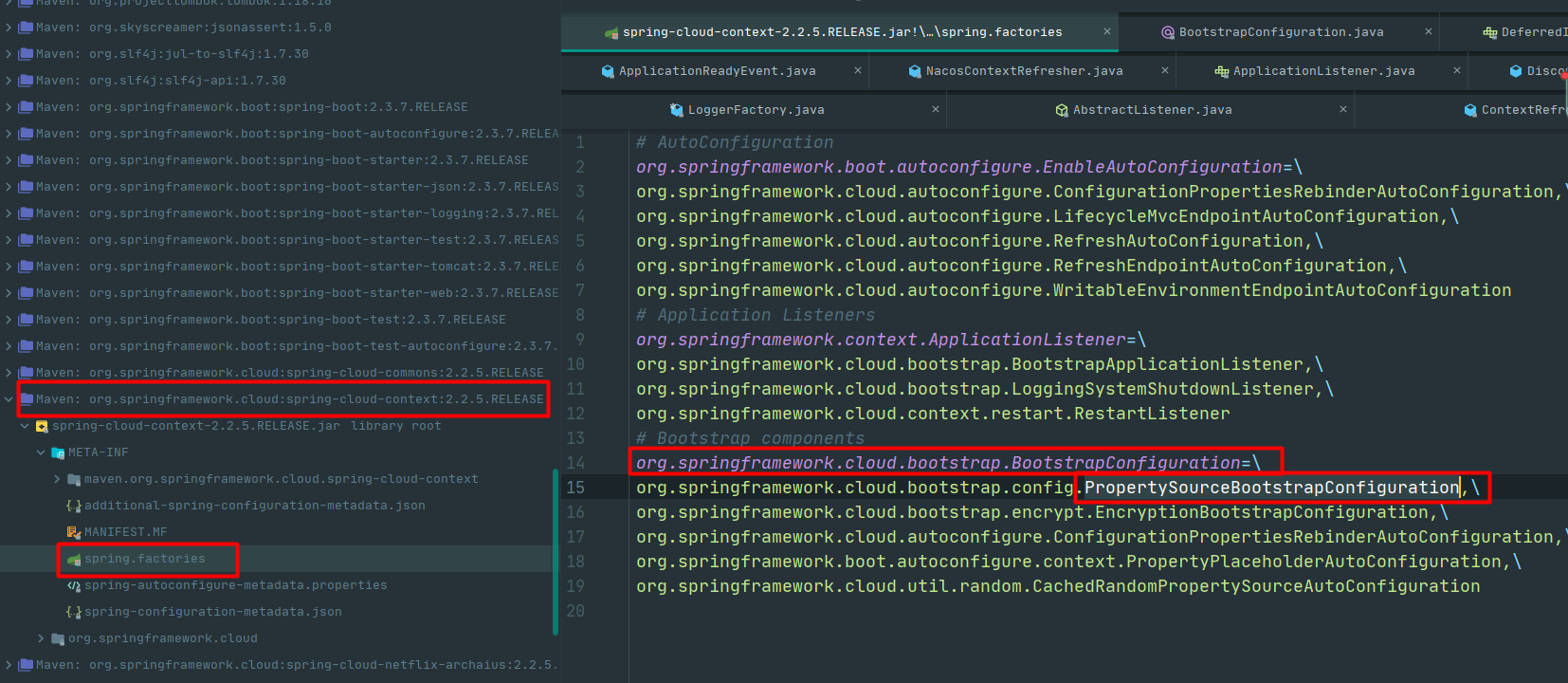Select Maven spring-boot-starter-logging library

[x=297, y=213]
